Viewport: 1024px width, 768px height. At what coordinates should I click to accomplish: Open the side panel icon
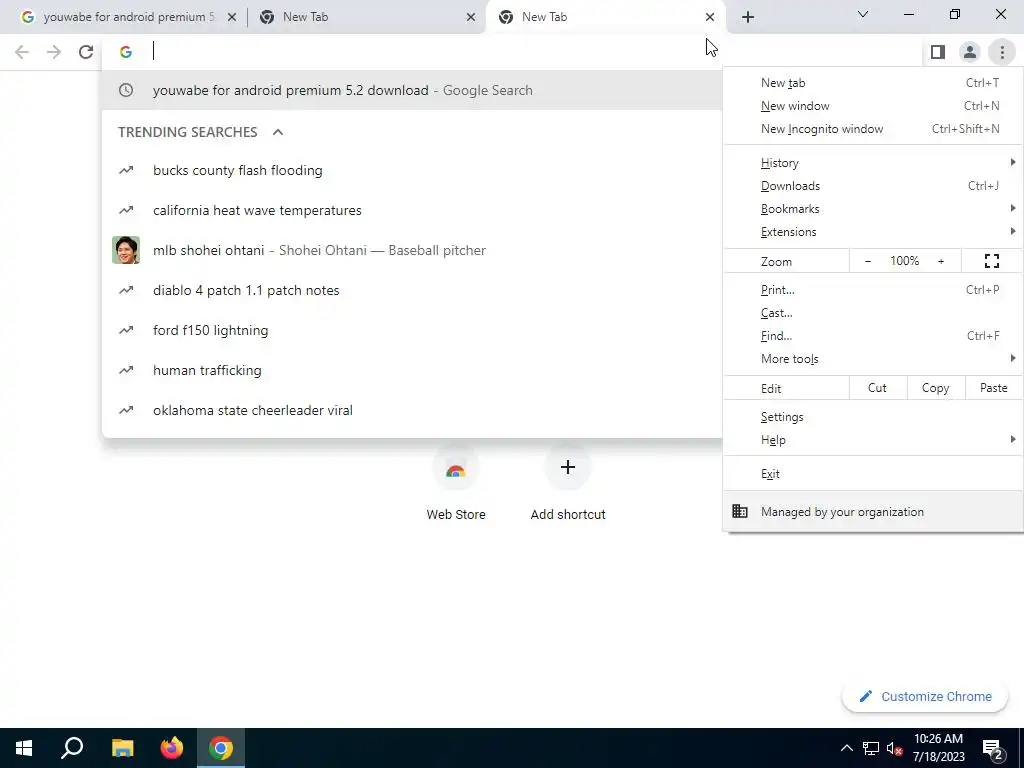click(x=938, y=52)
